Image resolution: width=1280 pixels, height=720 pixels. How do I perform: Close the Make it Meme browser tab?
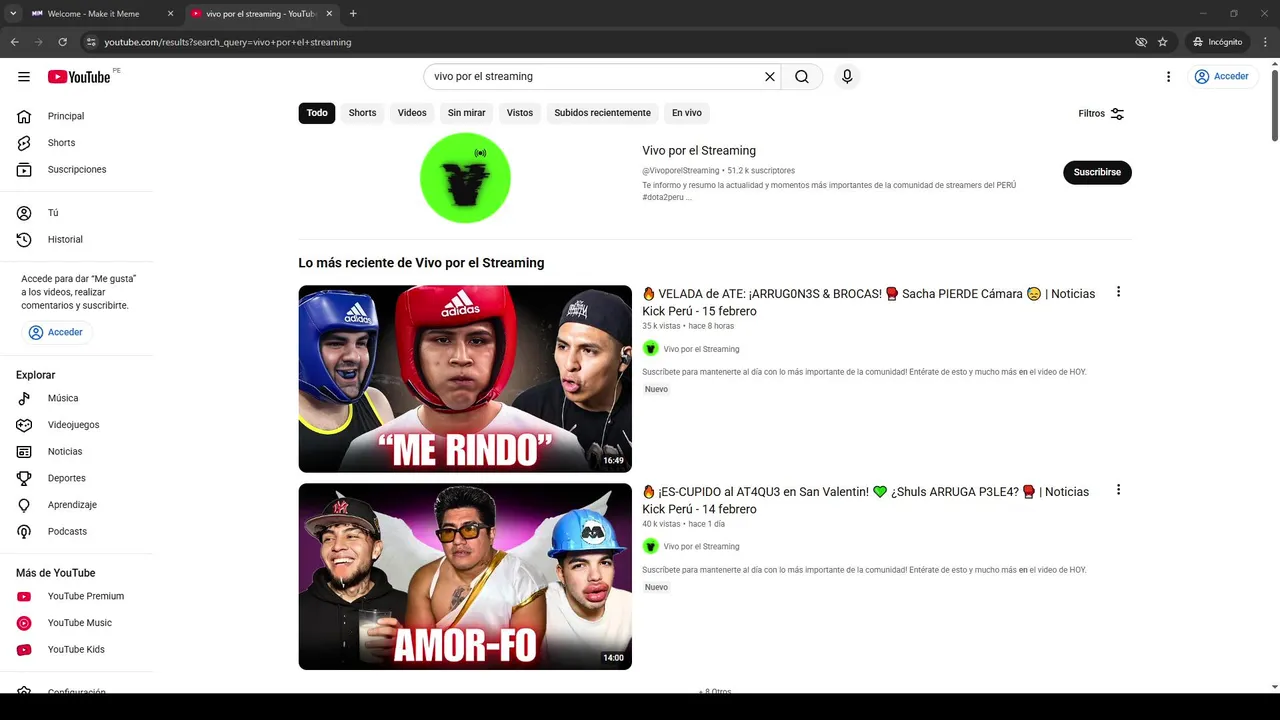click(170, 14)
